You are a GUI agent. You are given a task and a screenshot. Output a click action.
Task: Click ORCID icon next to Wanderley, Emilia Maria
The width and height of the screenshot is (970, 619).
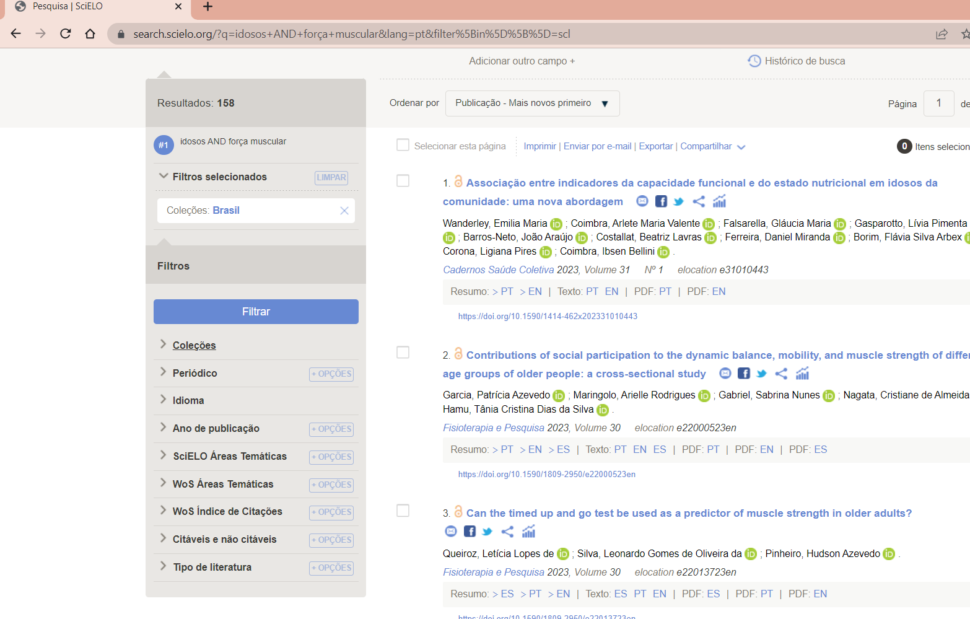click(556, 224)
